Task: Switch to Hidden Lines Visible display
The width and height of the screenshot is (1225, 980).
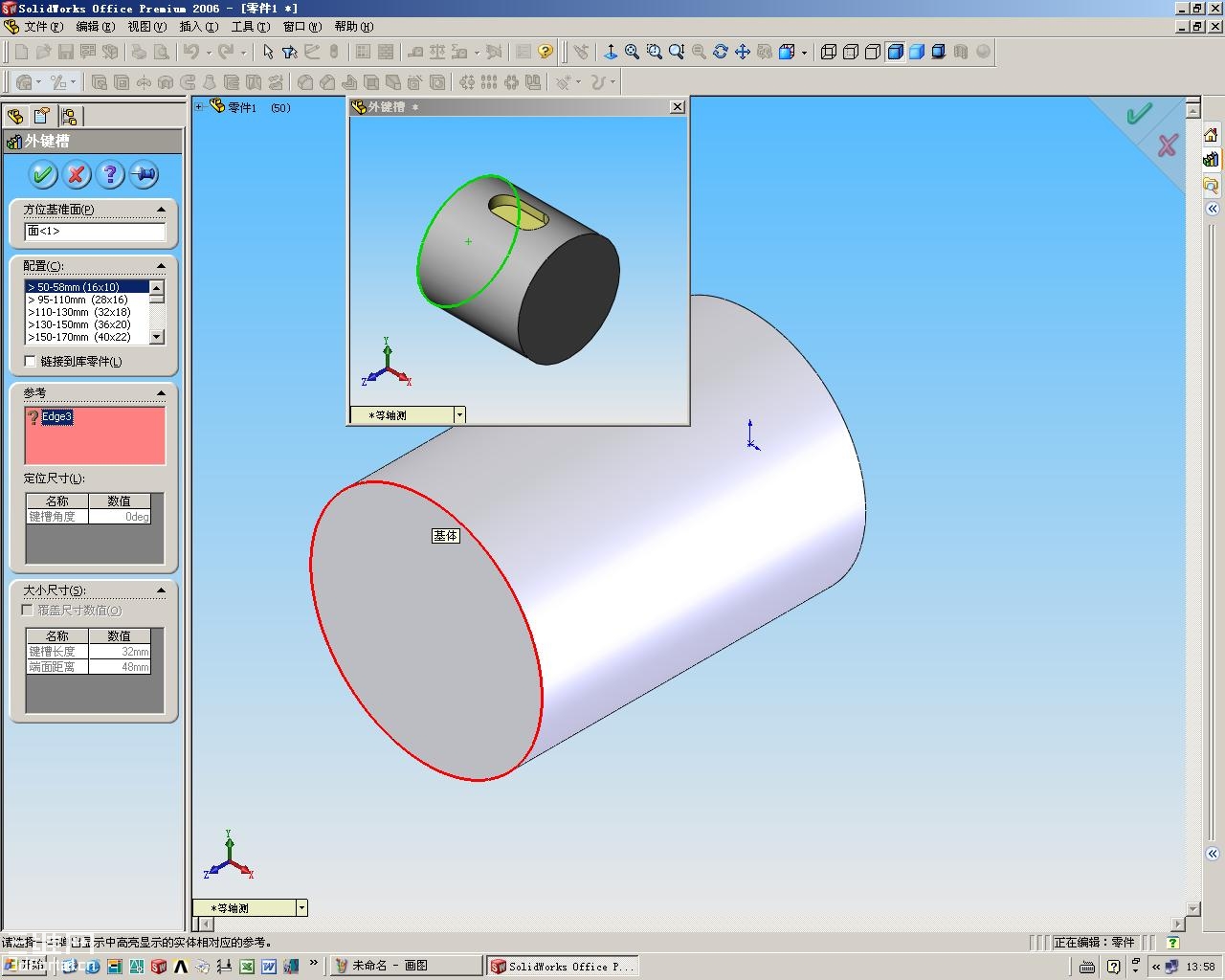Action: [x=851, y=52]
